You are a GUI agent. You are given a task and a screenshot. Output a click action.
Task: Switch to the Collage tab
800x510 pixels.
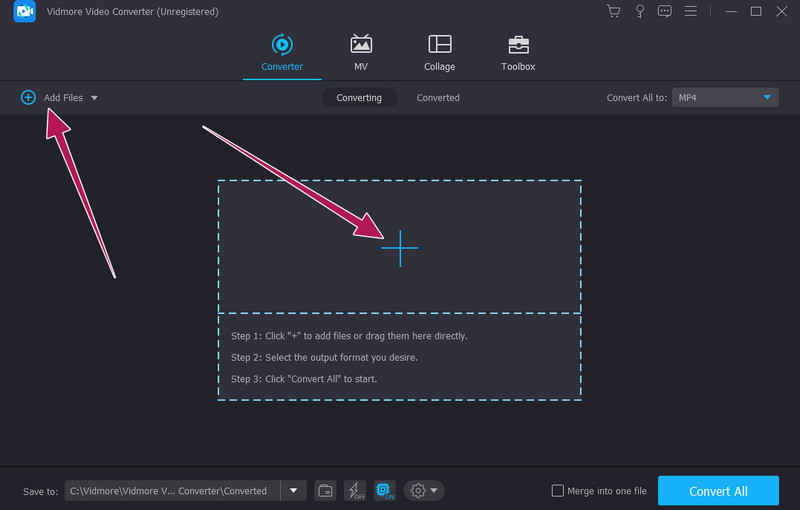[439, 54]
